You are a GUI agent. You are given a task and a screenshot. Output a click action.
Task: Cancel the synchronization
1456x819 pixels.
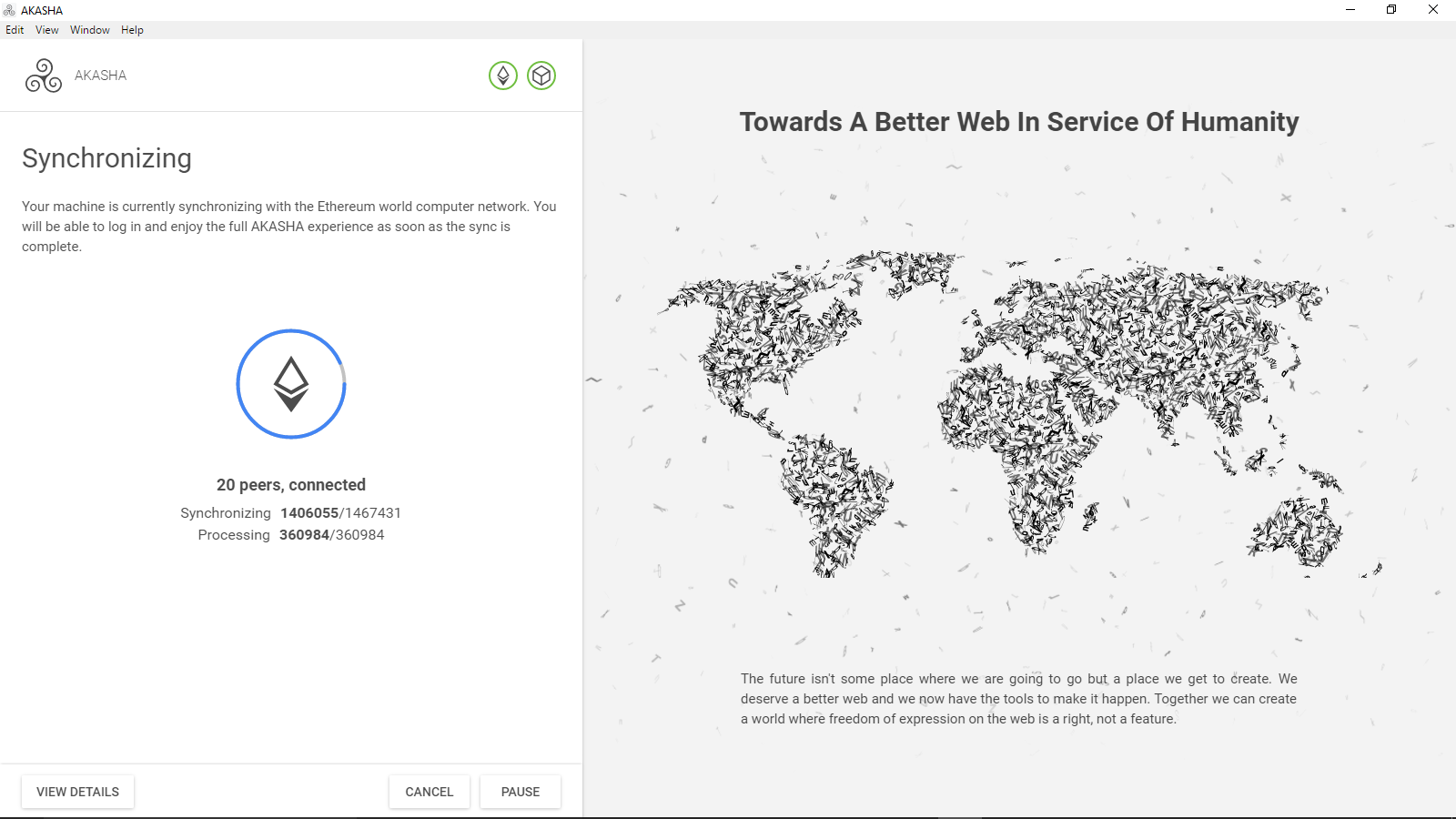430,792
